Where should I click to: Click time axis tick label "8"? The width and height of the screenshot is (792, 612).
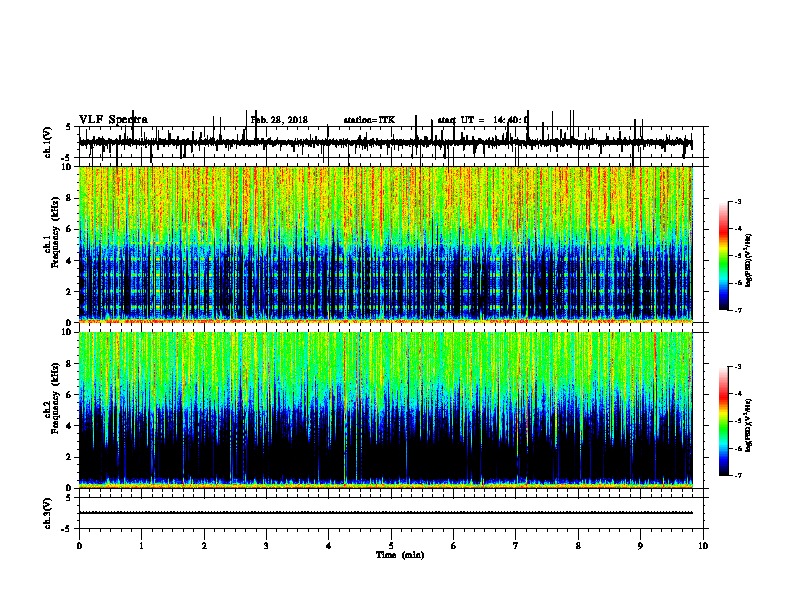click(578, 546)
